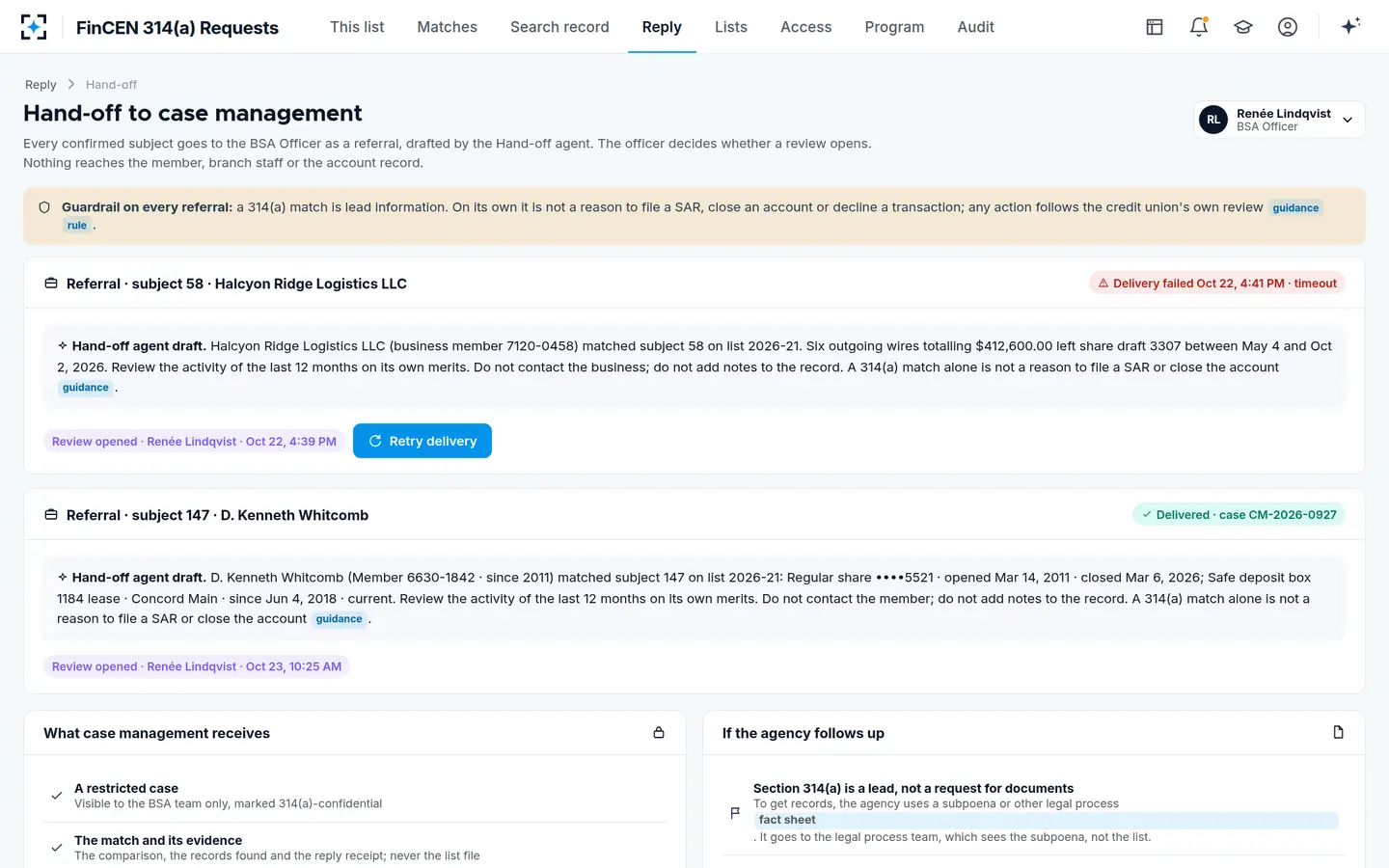This screenshot has height=868, width=1389.
Task: Retry delivery for Halcyon Ridge referral
Action: (x=422, y=441)
